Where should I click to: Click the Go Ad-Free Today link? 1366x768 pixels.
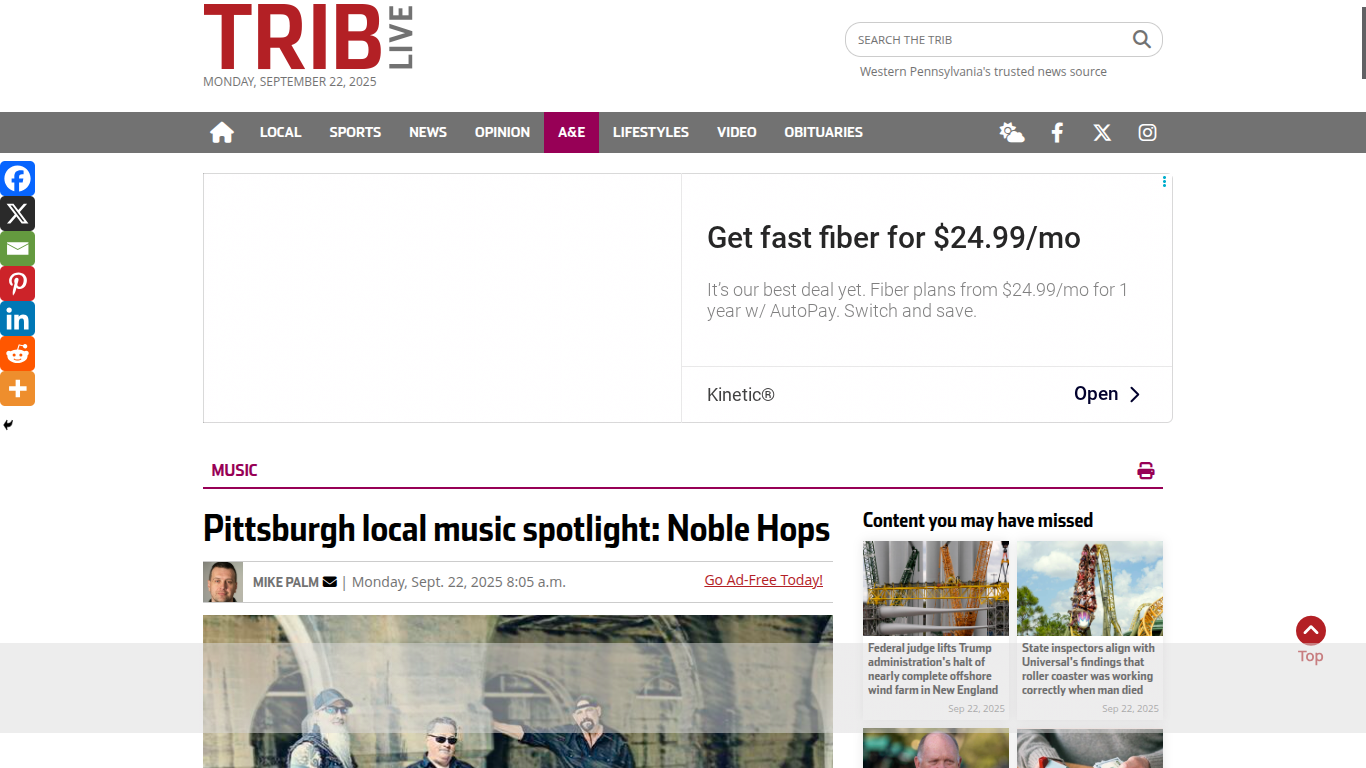[764, 580]
